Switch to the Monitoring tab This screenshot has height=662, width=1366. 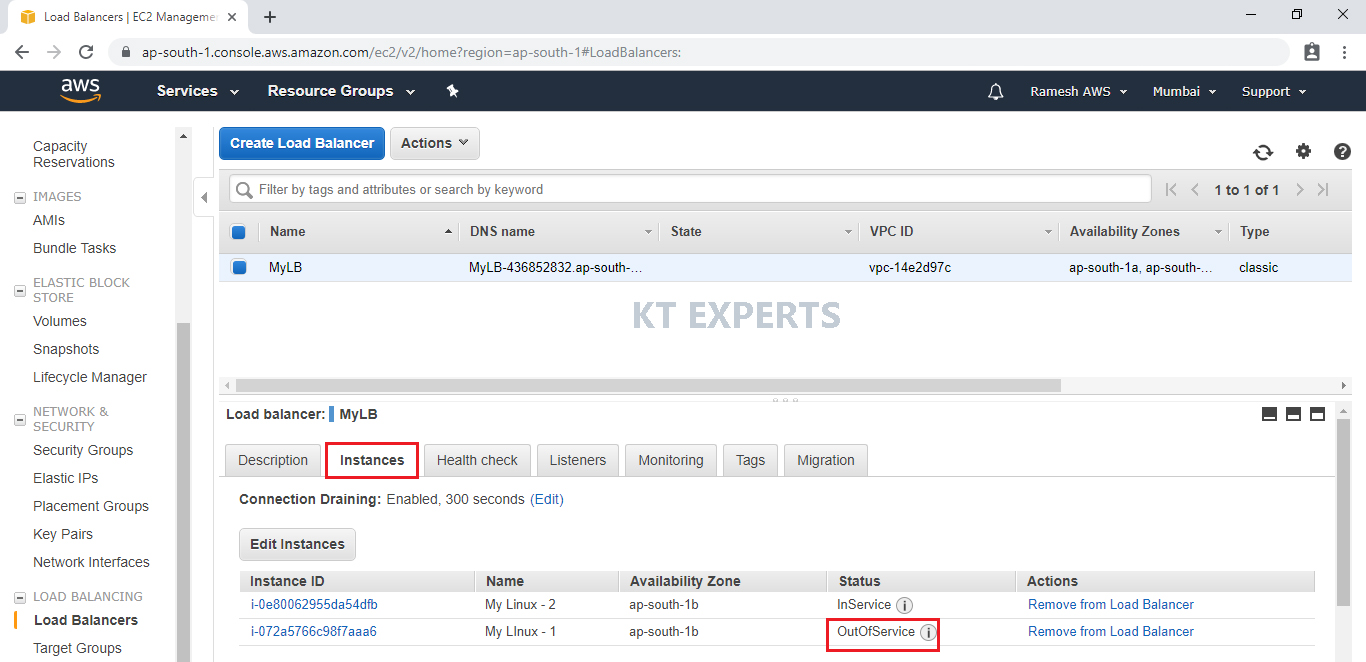coord(671,460)
